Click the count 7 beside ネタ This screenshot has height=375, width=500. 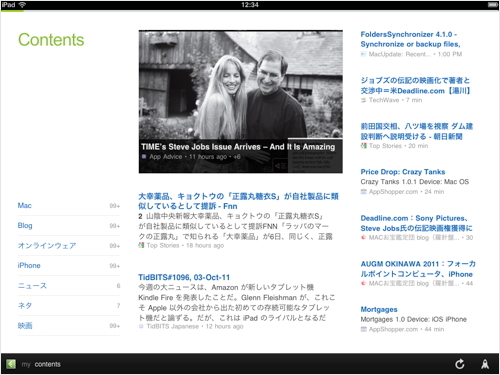pyautogui.click(x=118, y=306)
